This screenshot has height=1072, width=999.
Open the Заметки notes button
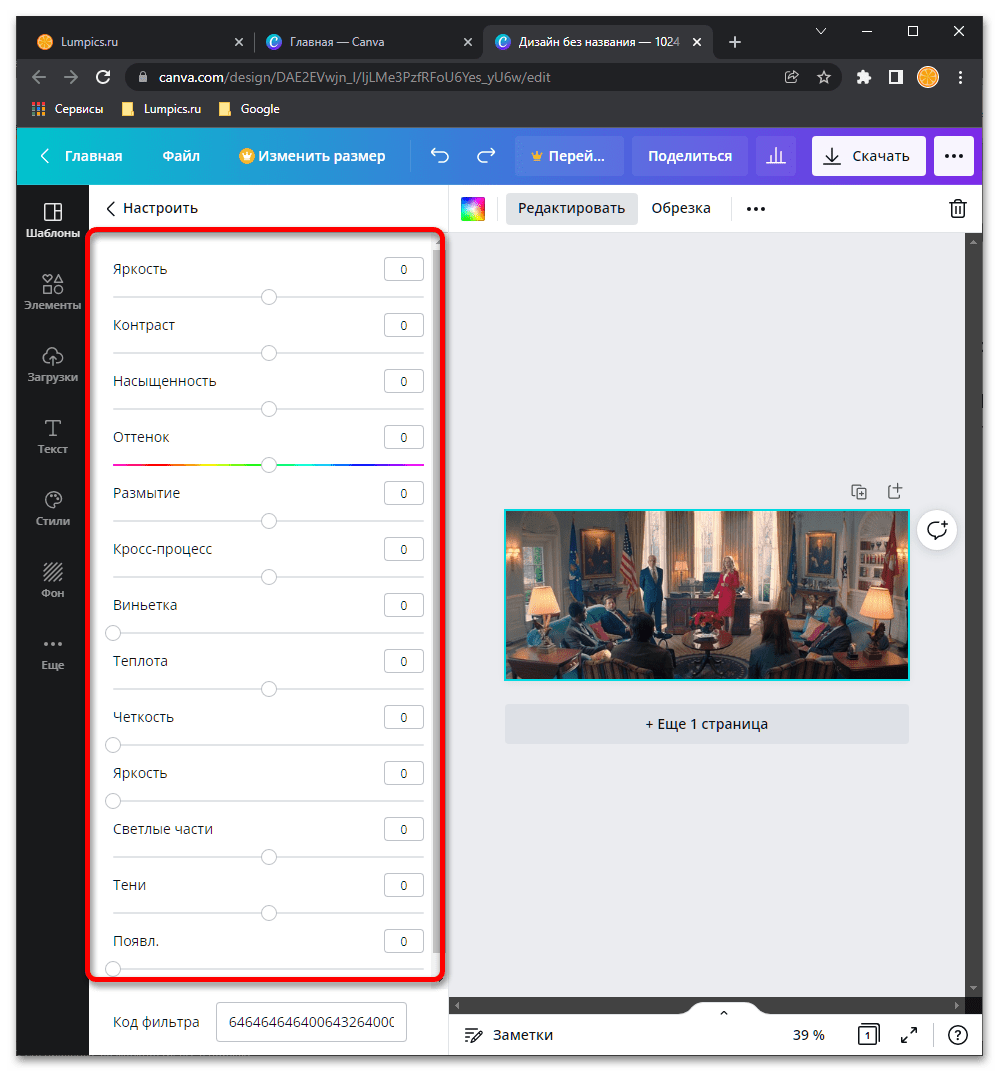[509, 1035]
